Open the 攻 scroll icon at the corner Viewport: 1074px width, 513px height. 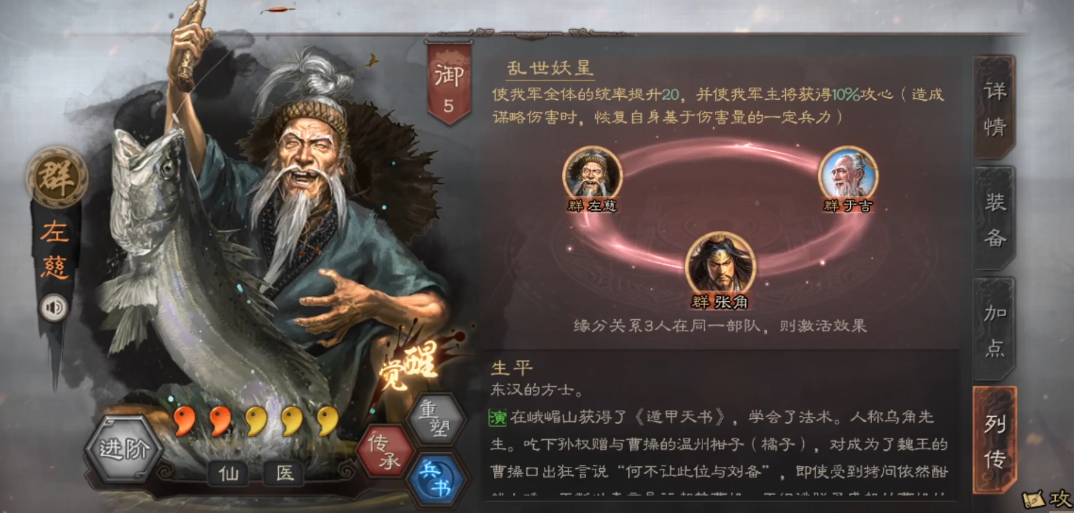coord(1046,498)
